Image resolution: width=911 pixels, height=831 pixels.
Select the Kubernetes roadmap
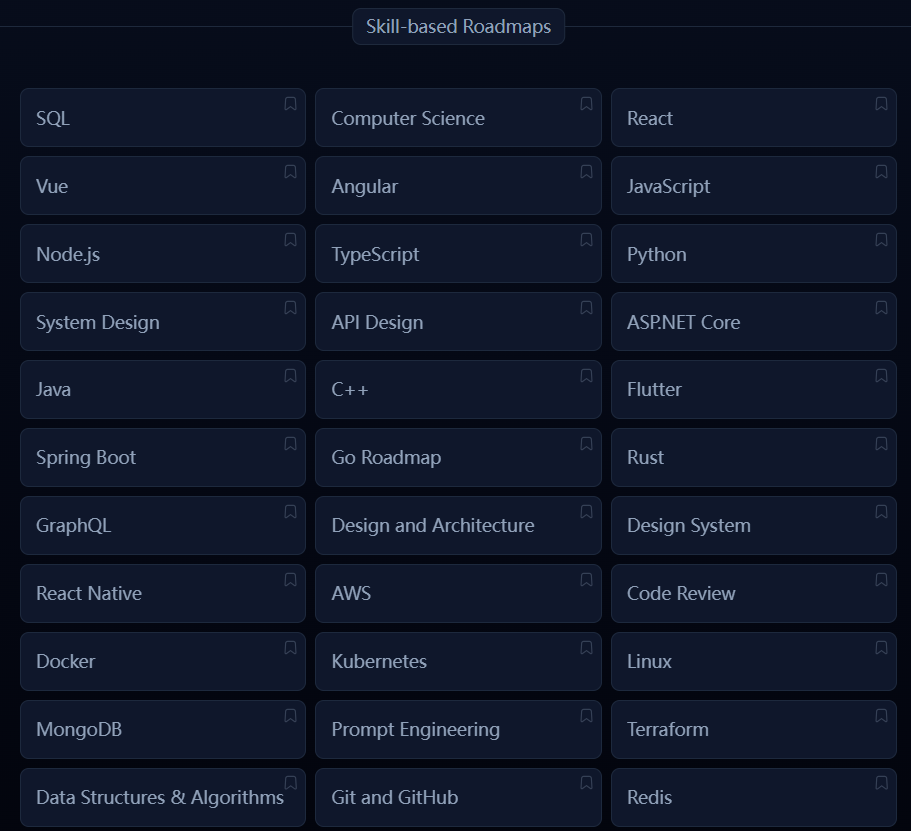(458, 661)
